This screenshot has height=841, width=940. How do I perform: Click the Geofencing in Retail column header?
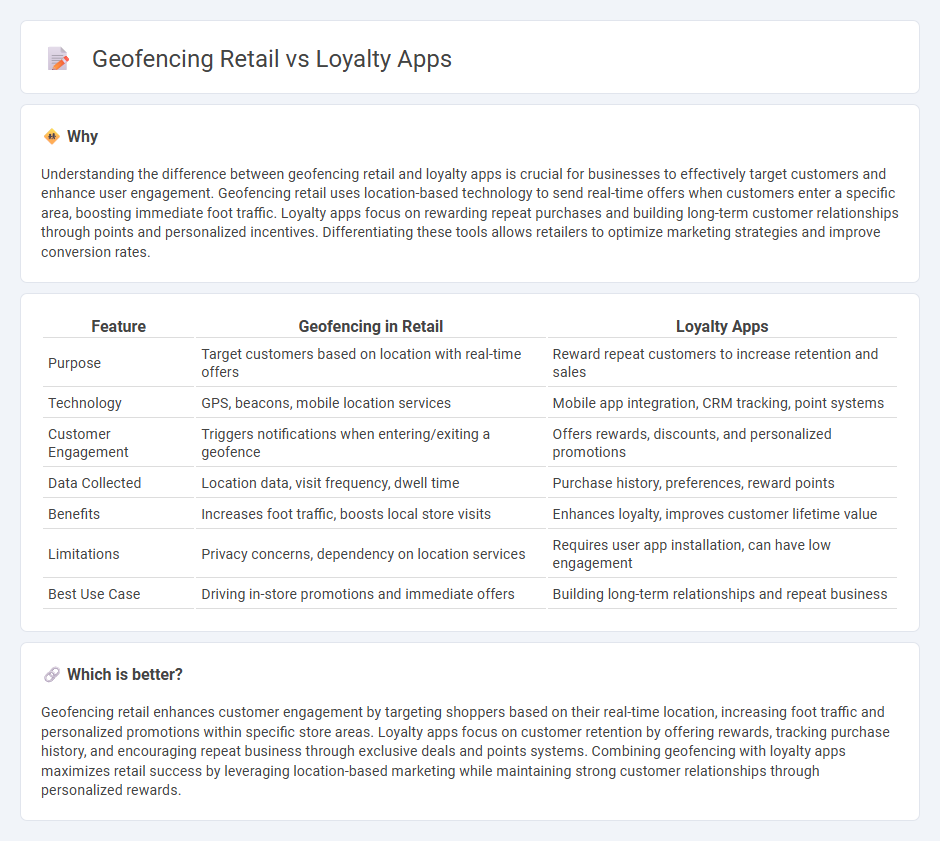coord(370,326)
